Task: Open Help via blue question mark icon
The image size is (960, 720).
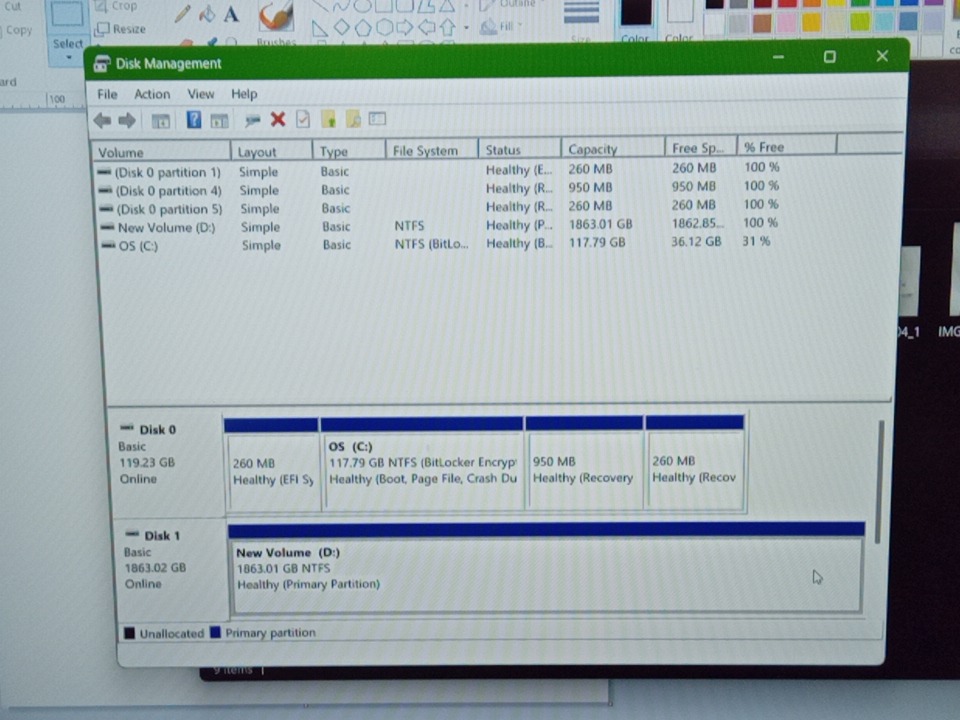Action: (193, 119)
